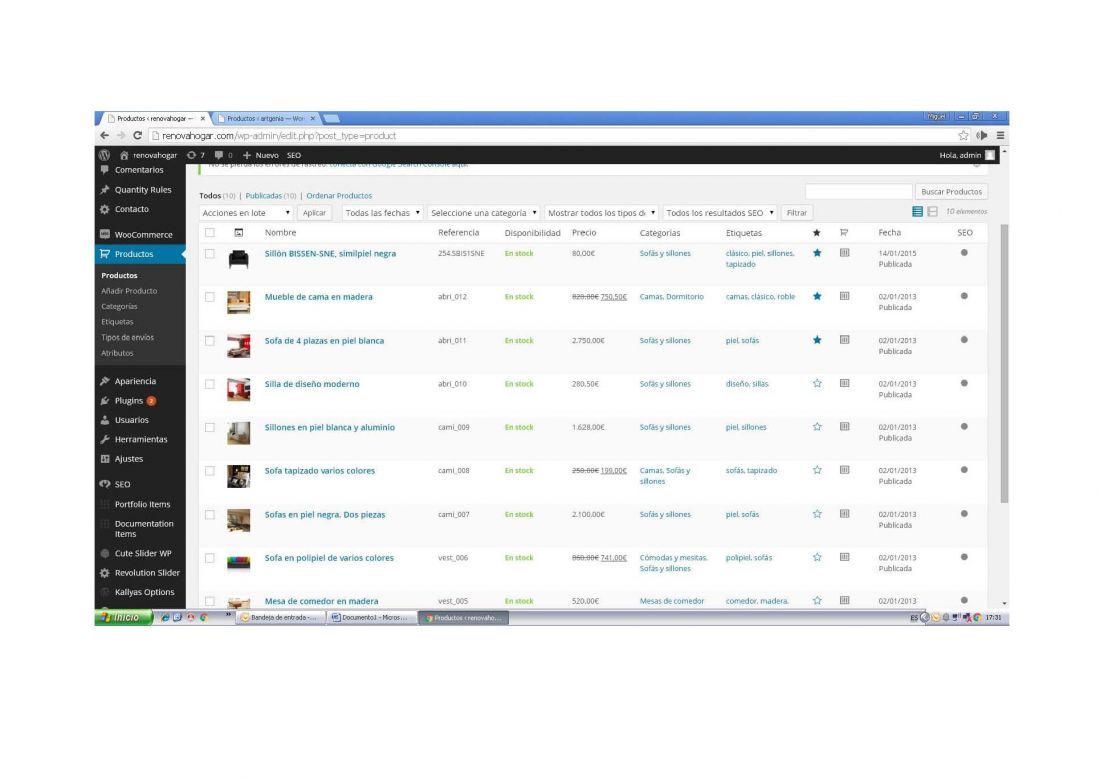Click Windows Inicio start button
Screen dimensions: 1100x778
click(x=124, y=617)
